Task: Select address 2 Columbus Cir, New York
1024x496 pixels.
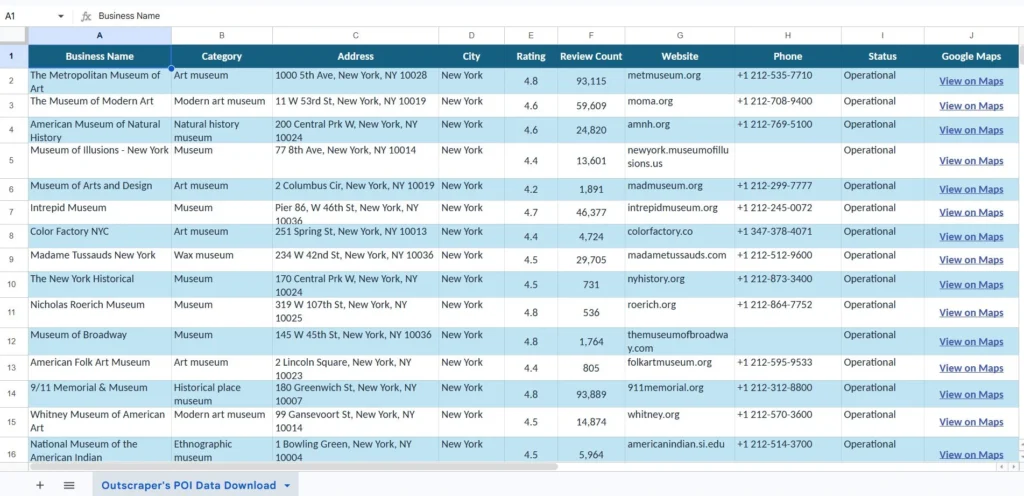Action: pos(355,189)
